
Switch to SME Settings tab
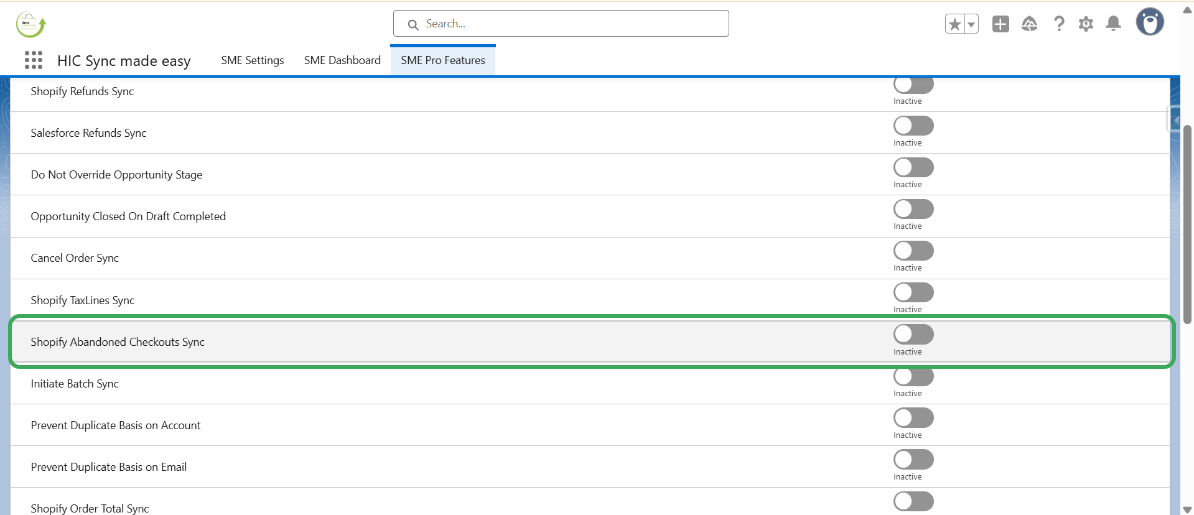252,60
